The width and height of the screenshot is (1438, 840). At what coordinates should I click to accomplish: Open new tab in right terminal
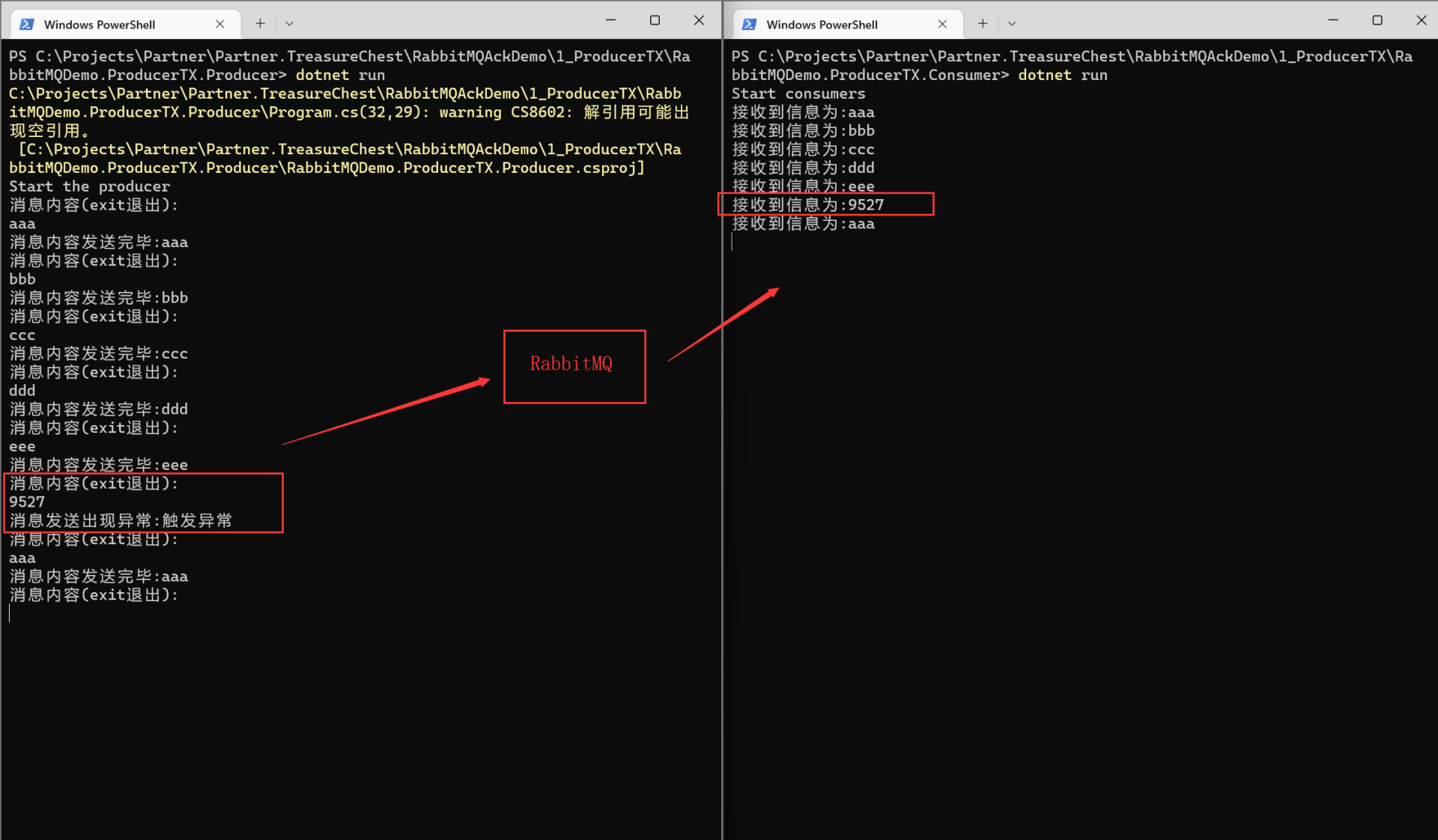[983, 23]
